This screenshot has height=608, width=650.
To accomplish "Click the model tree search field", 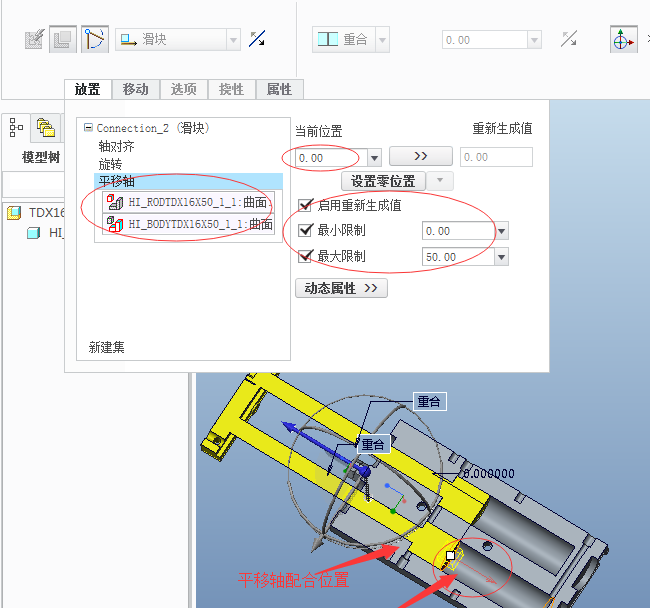I will click(33, 182).
